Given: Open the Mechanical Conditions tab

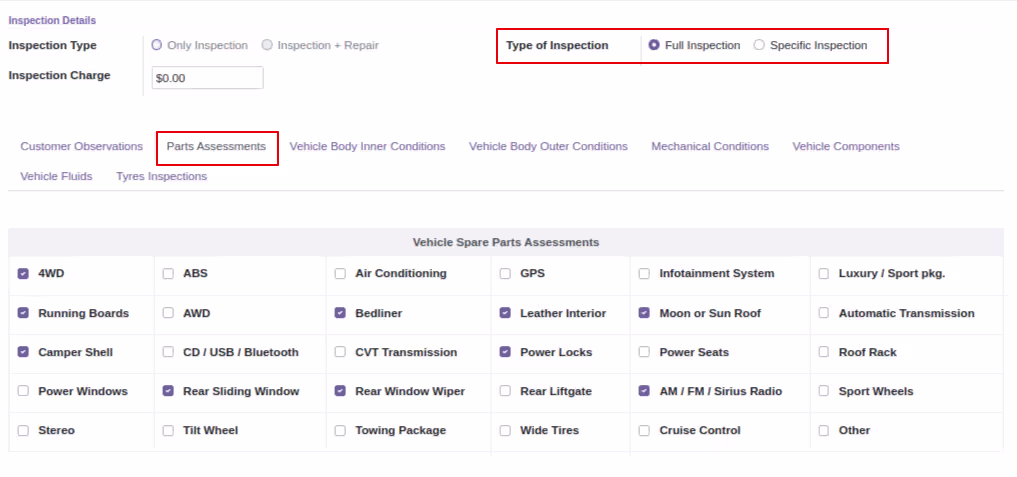Looking at the screenshot, I should pyautogui.click(x=710, y=147).
